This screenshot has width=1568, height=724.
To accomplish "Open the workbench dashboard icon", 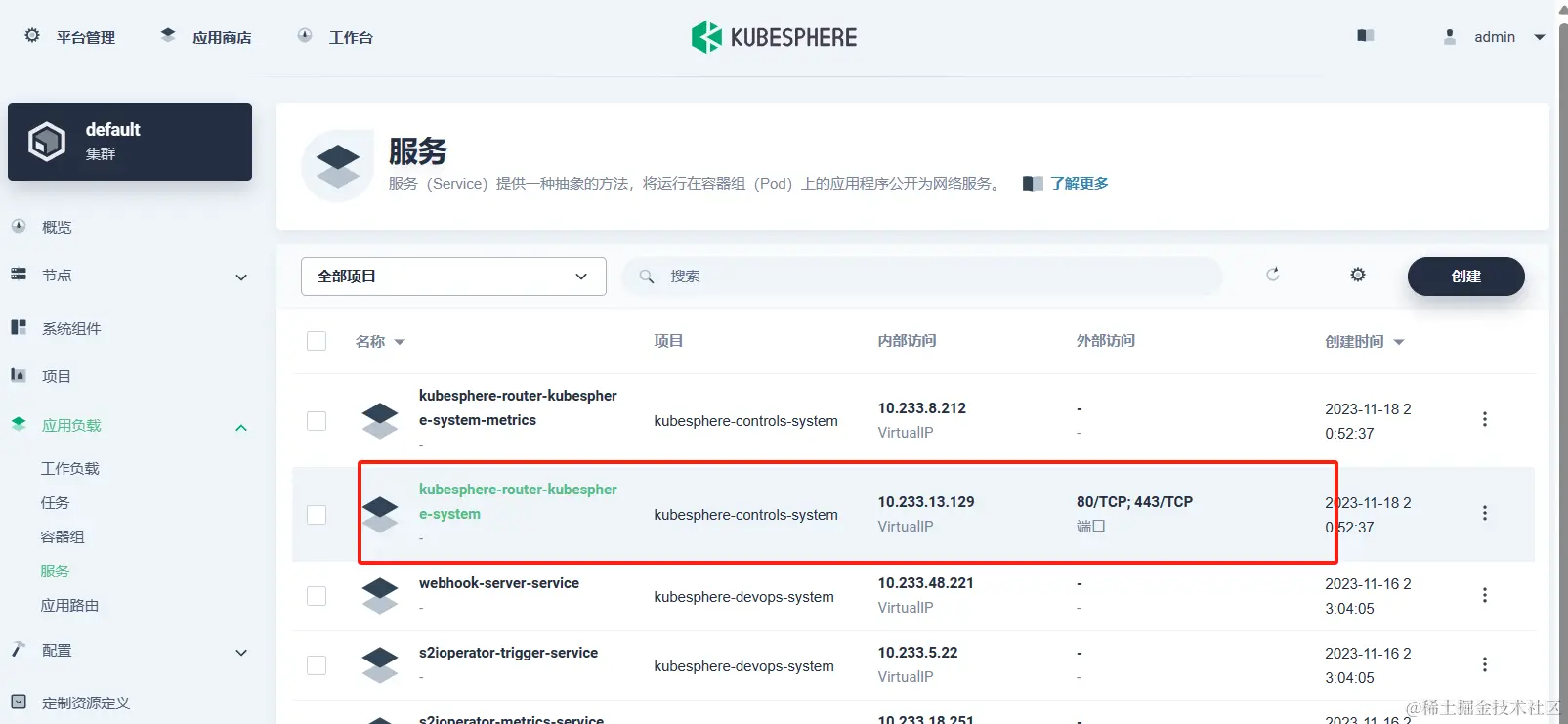I will coord(305,35).
